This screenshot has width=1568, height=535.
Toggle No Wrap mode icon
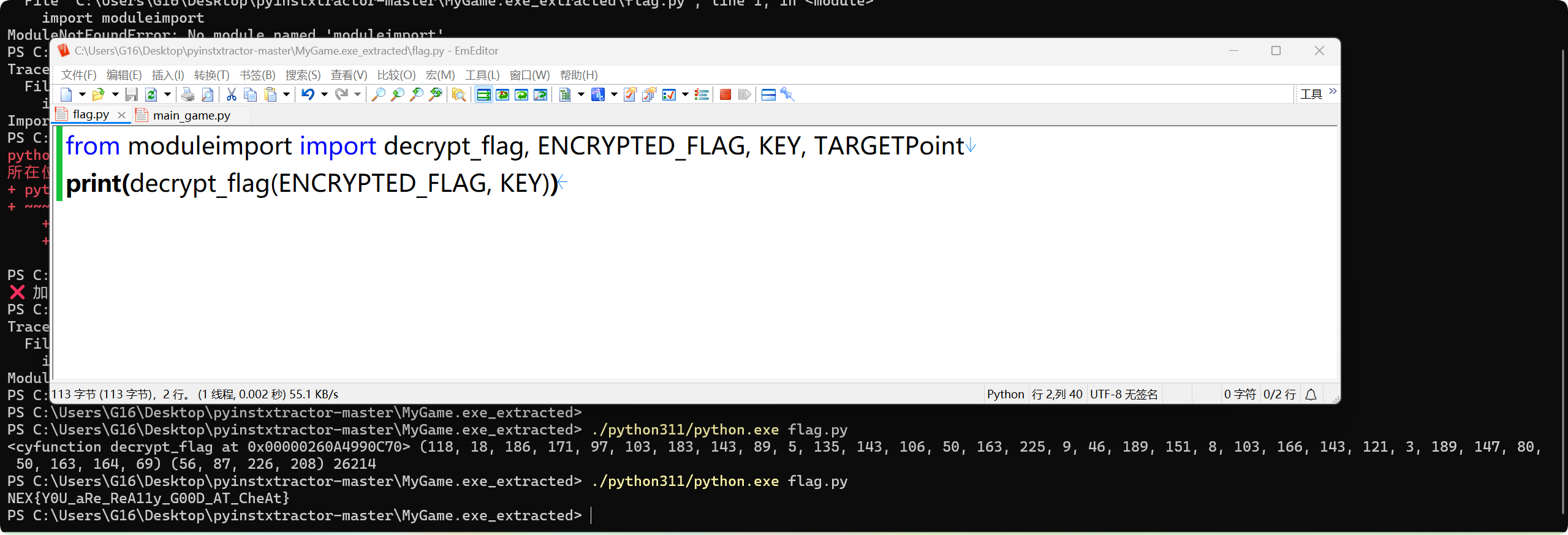[x=483, y=94]
